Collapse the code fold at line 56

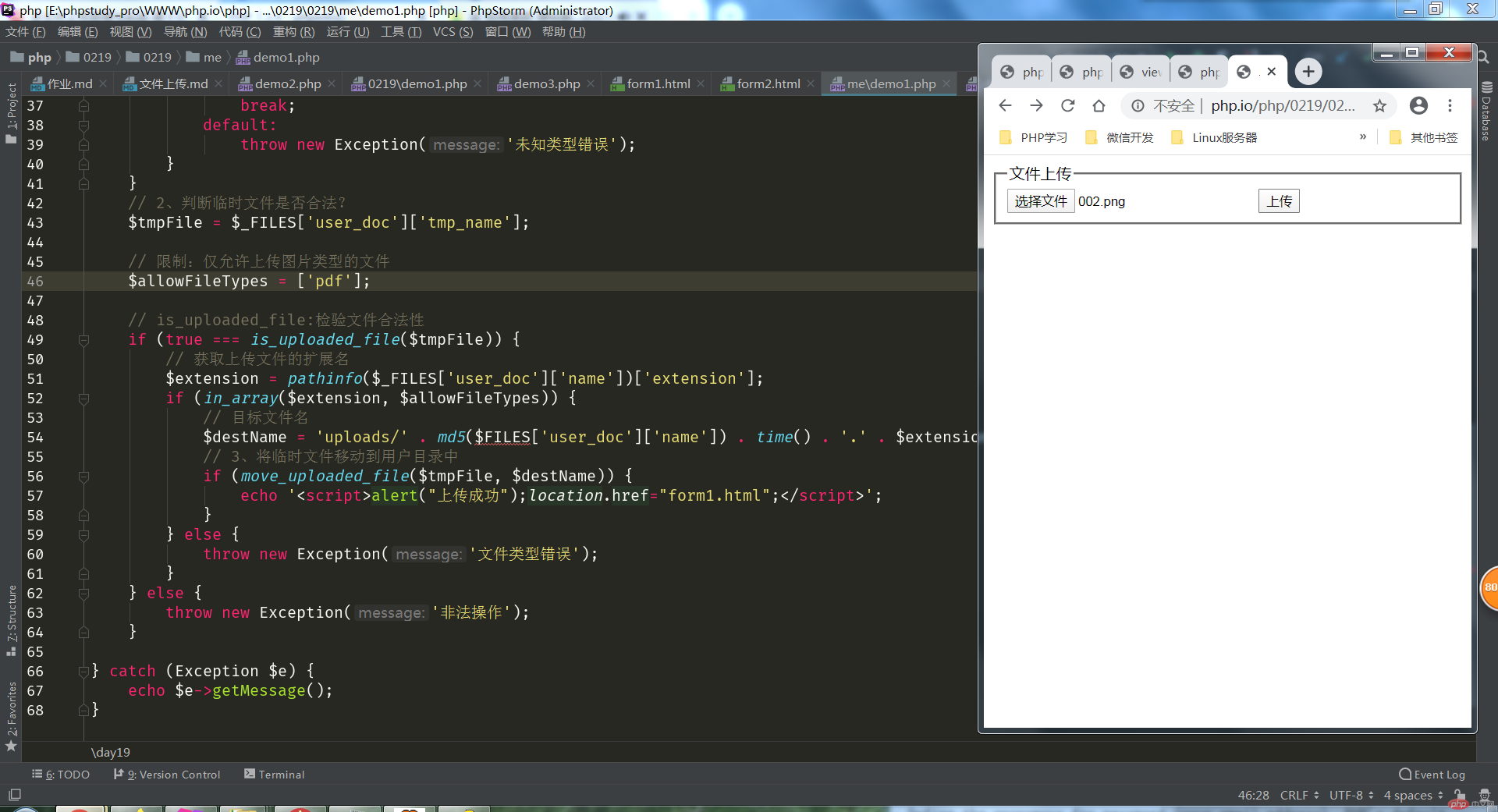click(83, 477)
